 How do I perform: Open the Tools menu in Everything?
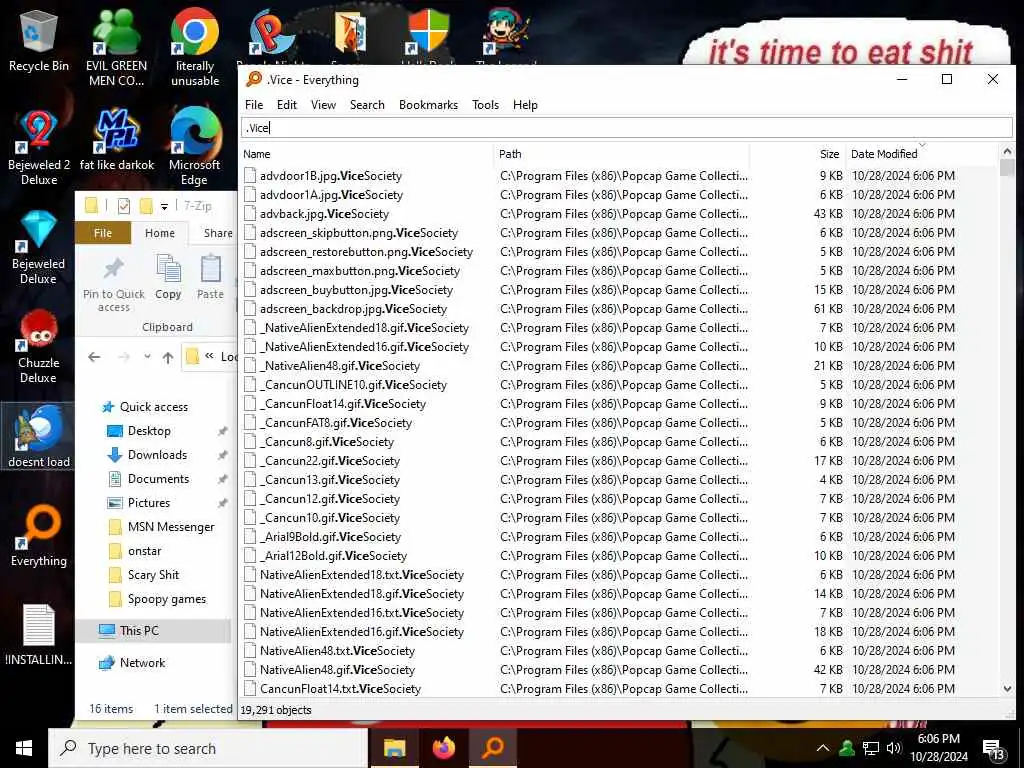(x=485, y=104)
